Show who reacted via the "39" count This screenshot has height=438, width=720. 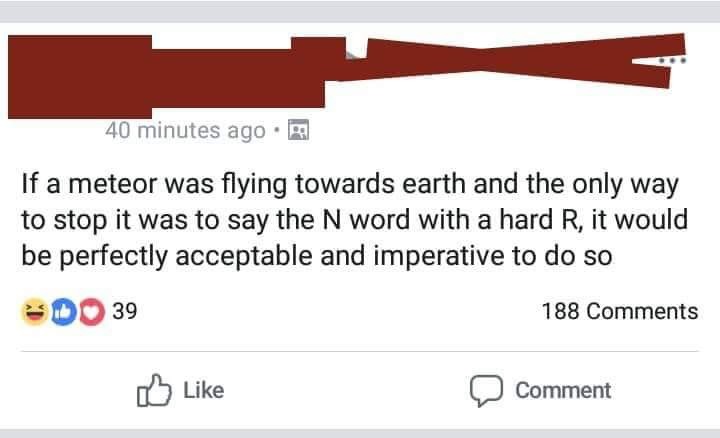(x=124, y=311)
